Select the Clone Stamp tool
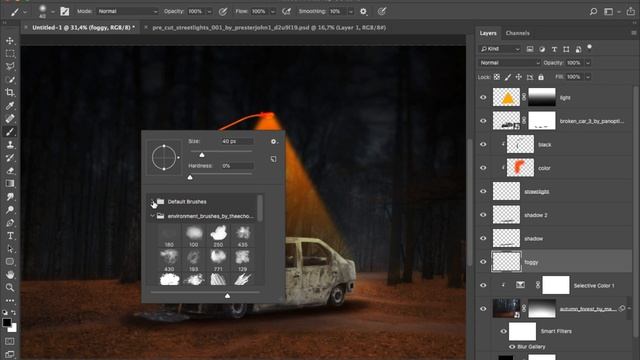 [10, 145]
